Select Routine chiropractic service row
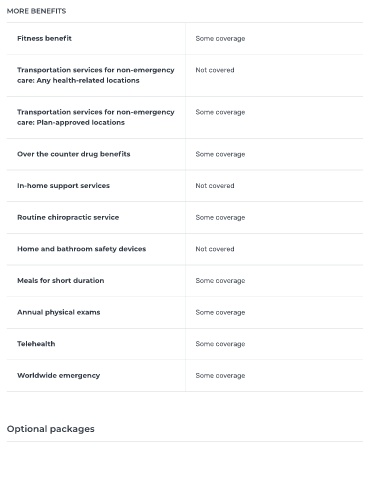This screenshot has height=480, width=370. point(184,217)
